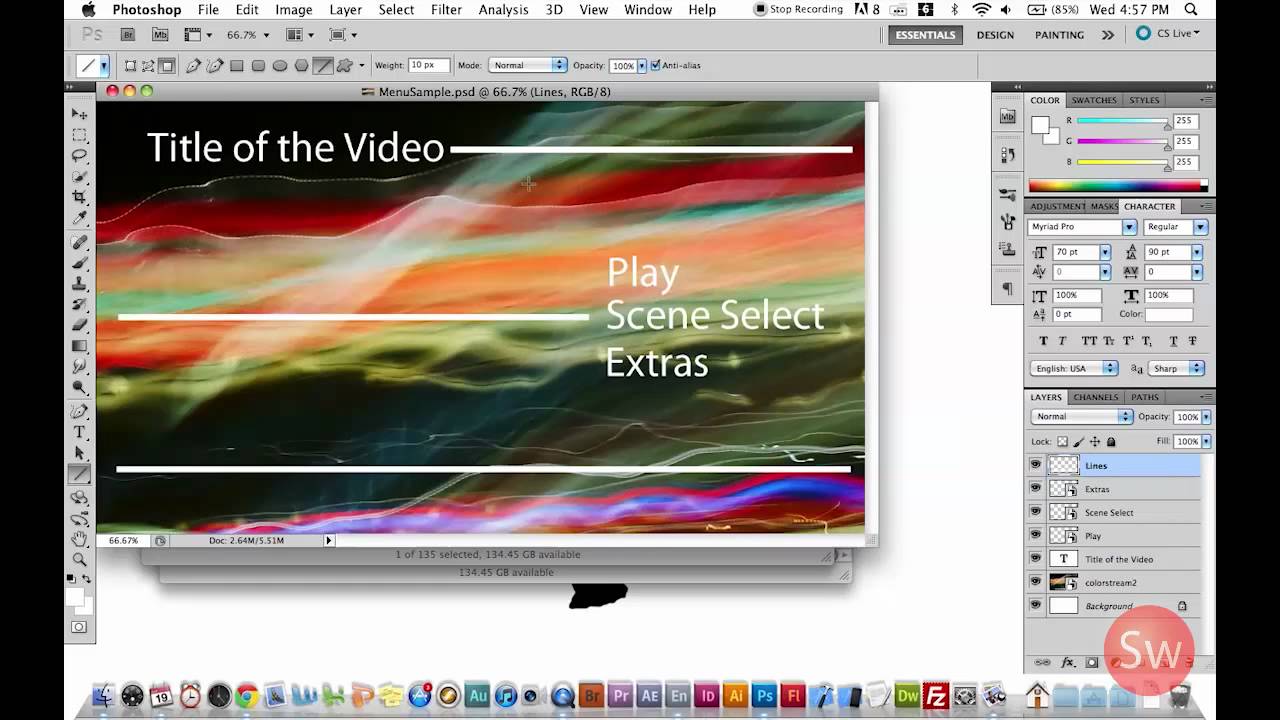Hide the Extras layer
Image resolution: width=1280 pixels, height=720 pixels.
pyautogui.click(x=1035, y=489)
